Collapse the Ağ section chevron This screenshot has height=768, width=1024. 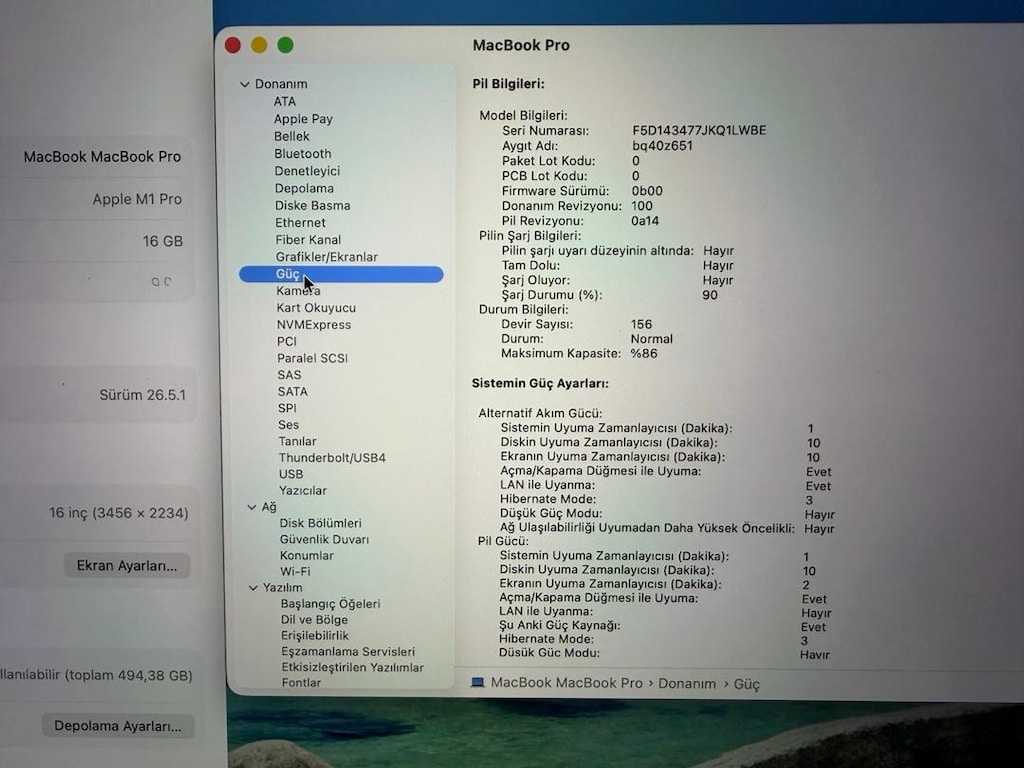[251, 507]
